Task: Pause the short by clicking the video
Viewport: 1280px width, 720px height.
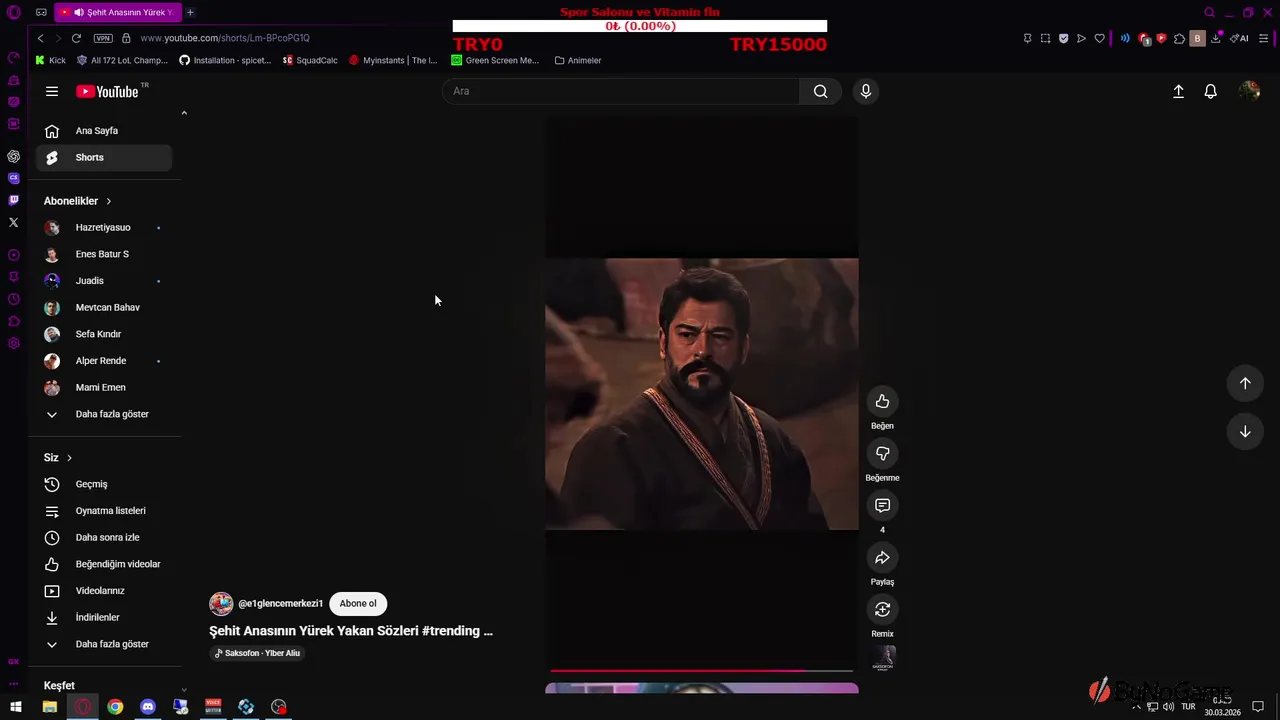Action: (701, 394)
